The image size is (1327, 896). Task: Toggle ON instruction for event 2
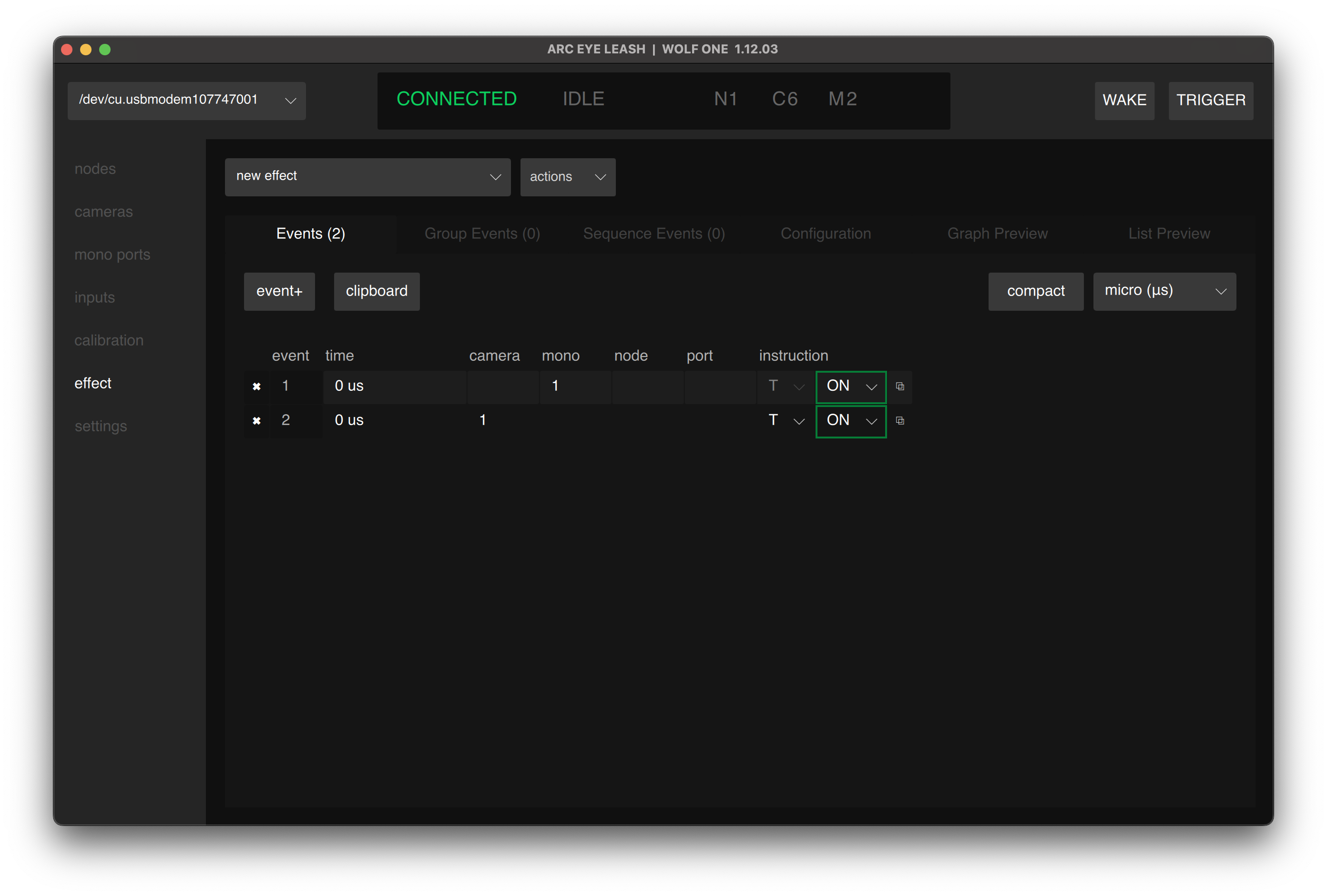(850, 421)
